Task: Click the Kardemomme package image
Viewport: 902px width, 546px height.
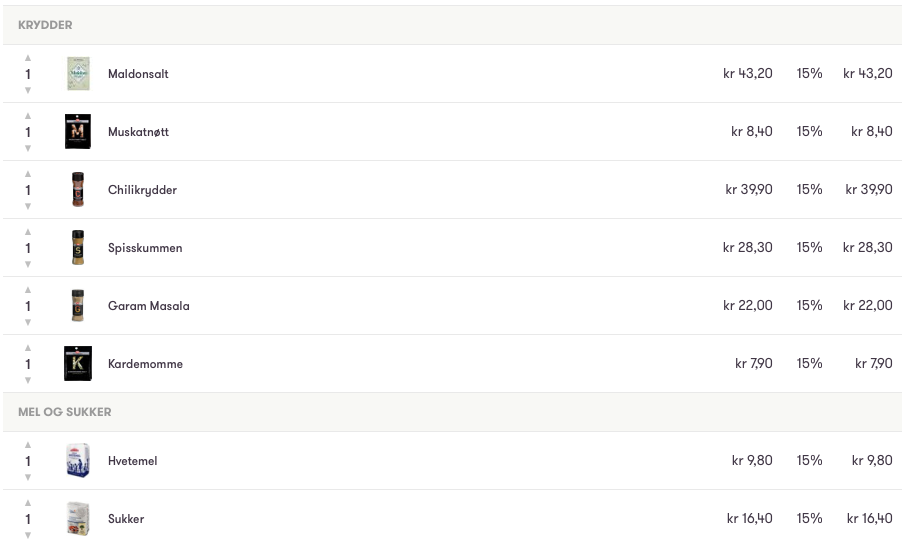Action: (x=78, y=364)
